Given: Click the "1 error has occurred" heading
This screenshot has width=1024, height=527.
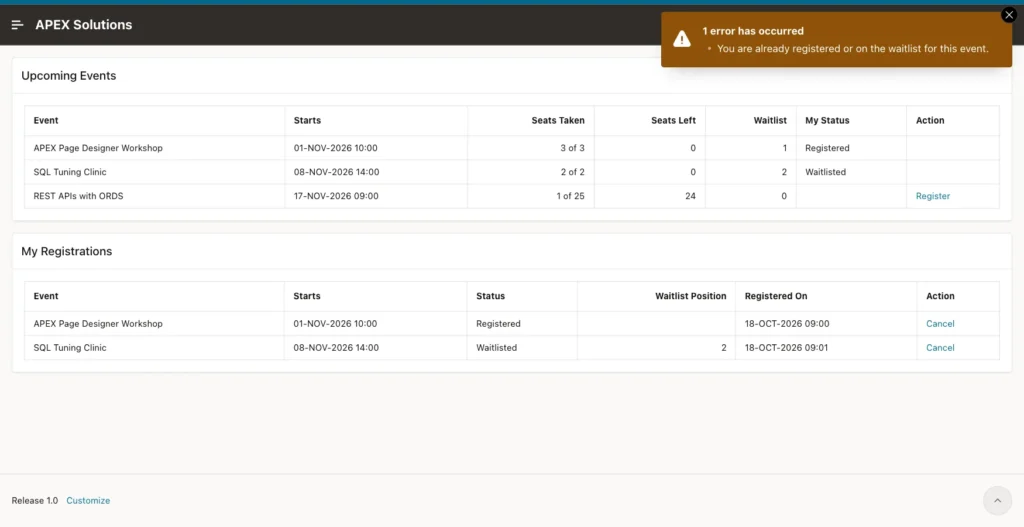Looking at the screenshot, I should [753, 31].
